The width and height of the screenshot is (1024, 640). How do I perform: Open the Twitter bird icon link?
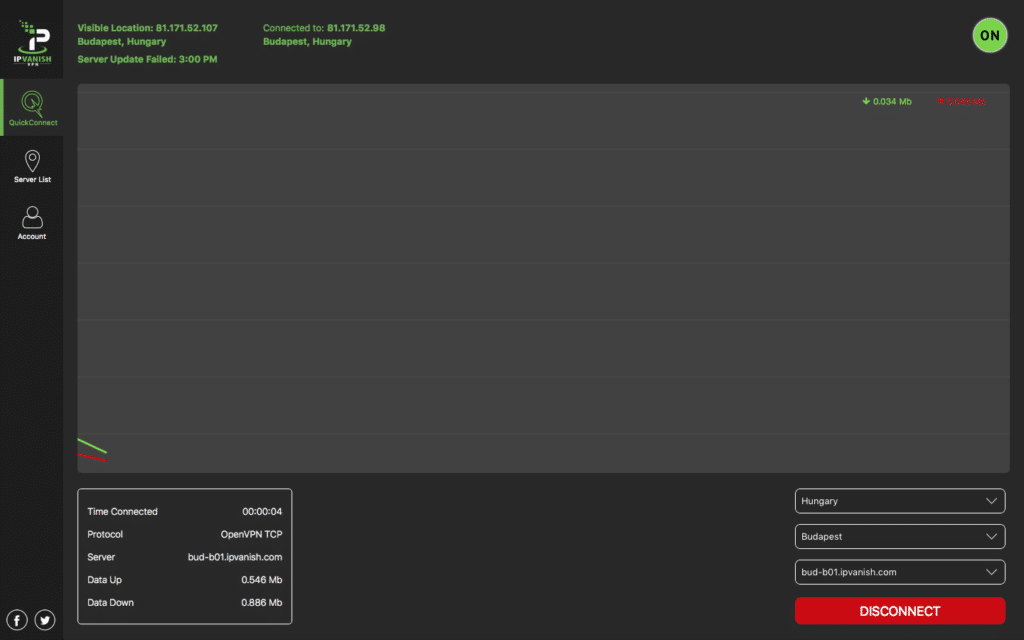click(45, 620)
